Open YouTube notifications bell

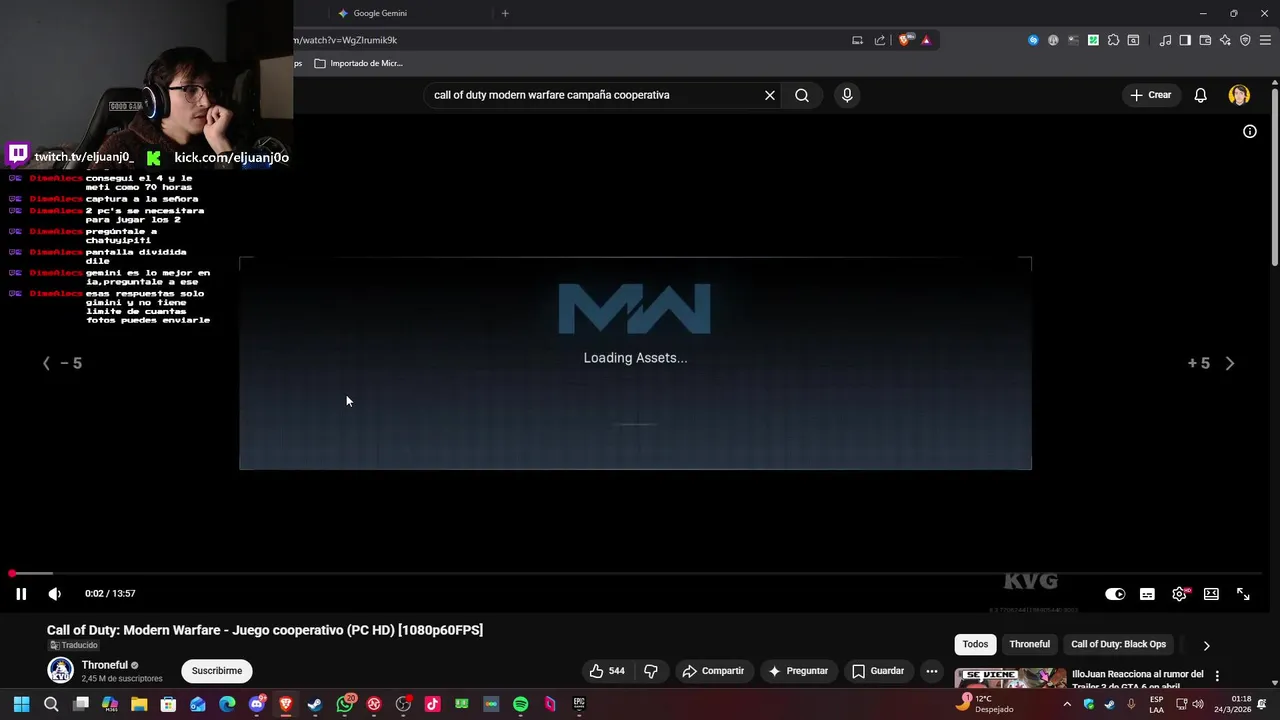pyautogui.click(x=1201, y=95)
